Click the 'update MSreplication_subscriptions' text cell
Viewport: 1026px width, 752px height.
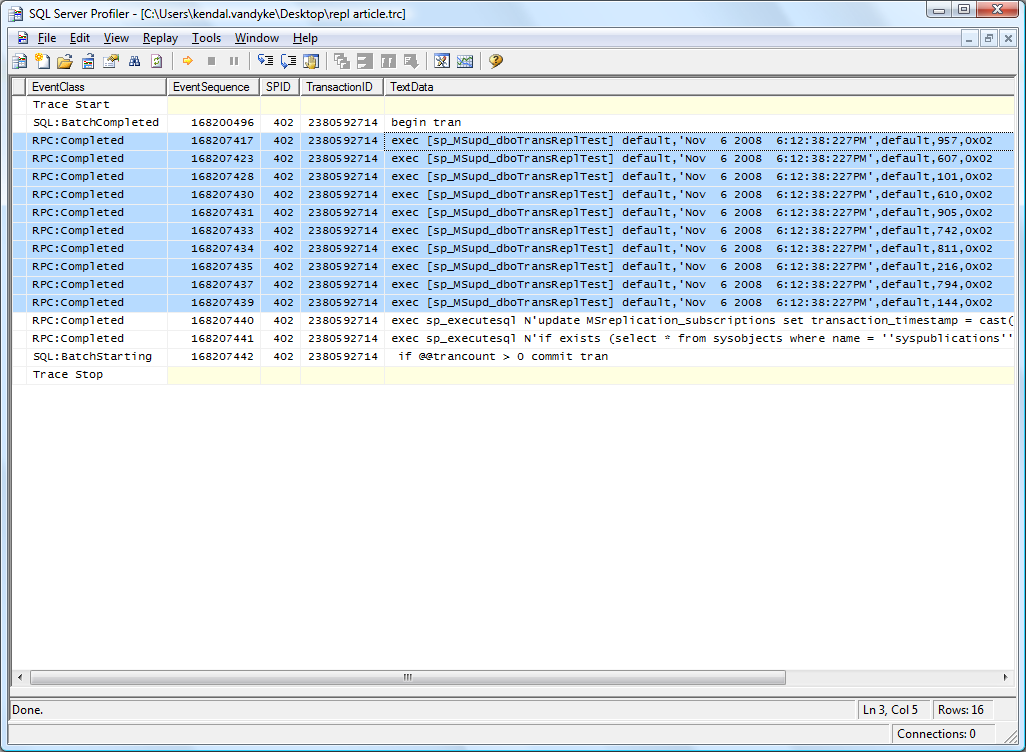click(x=699, y=321)
